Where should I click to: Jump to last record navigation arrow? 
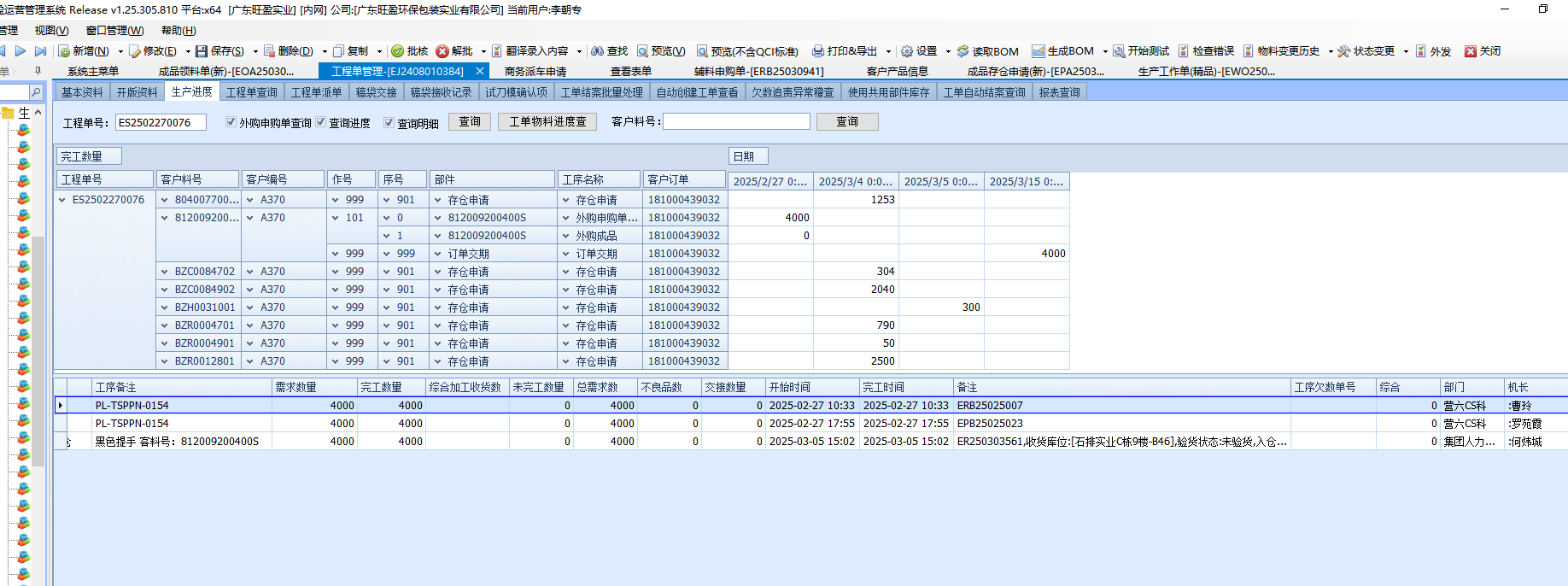pos(40,51)
